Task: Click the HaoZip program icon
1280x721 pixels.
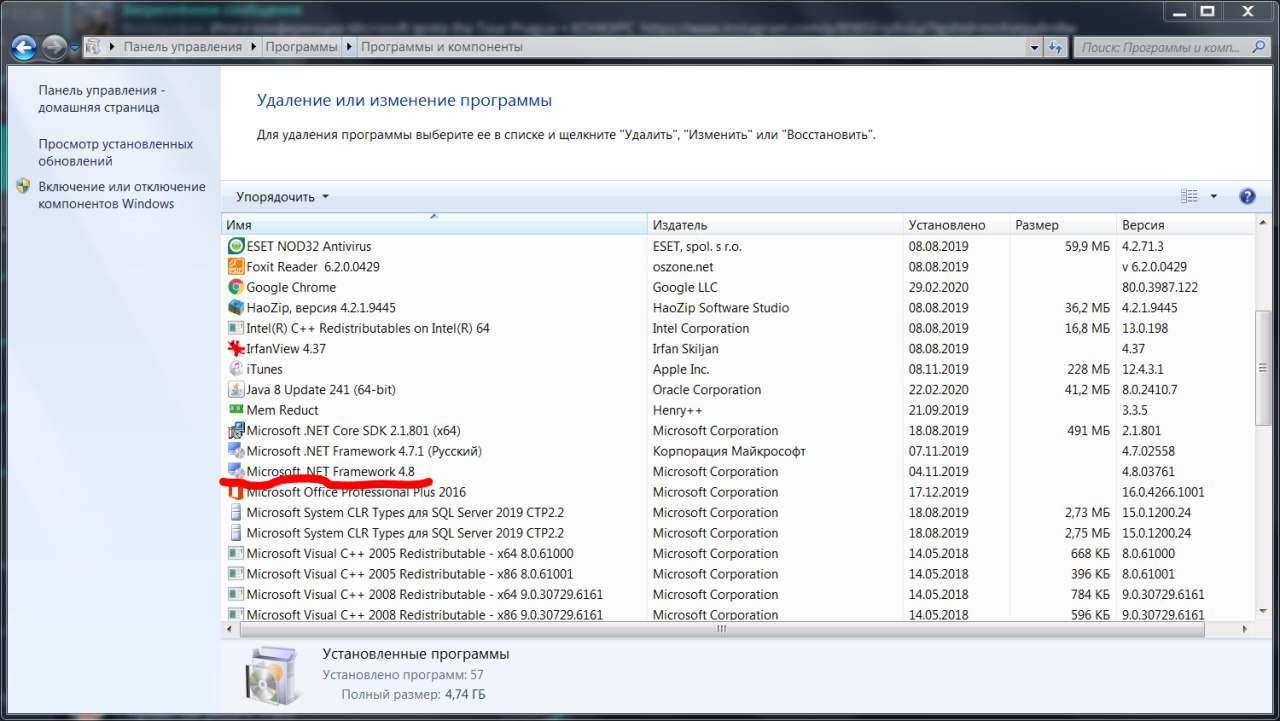Action: tap(236, 308)
